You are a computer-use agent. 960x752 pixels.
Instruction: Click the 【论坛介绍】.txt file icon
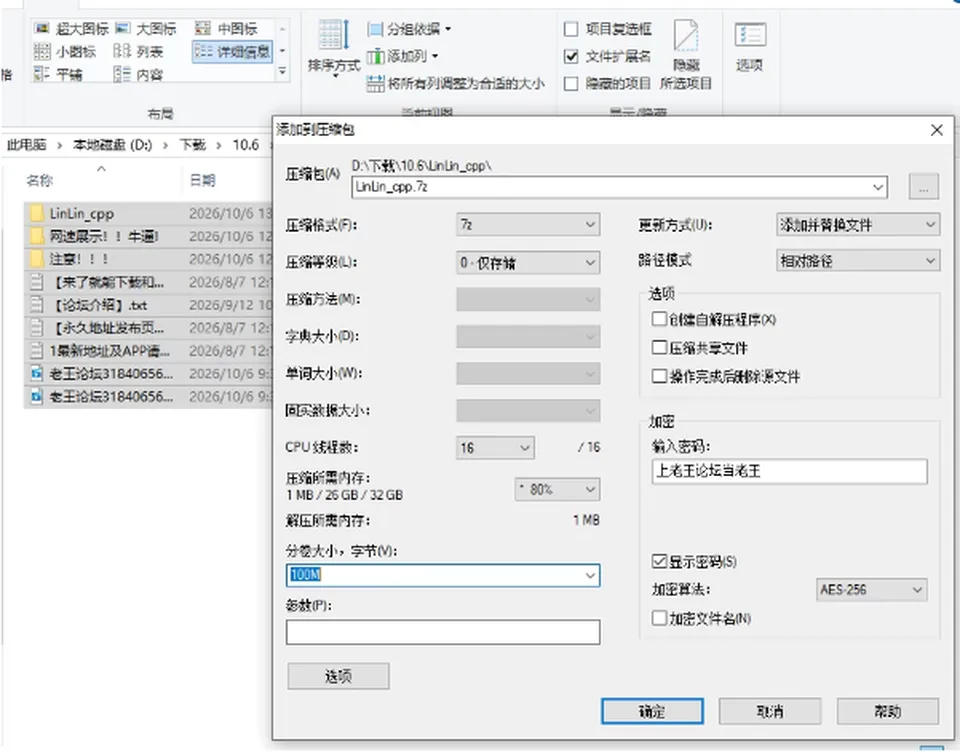point(37,305)
